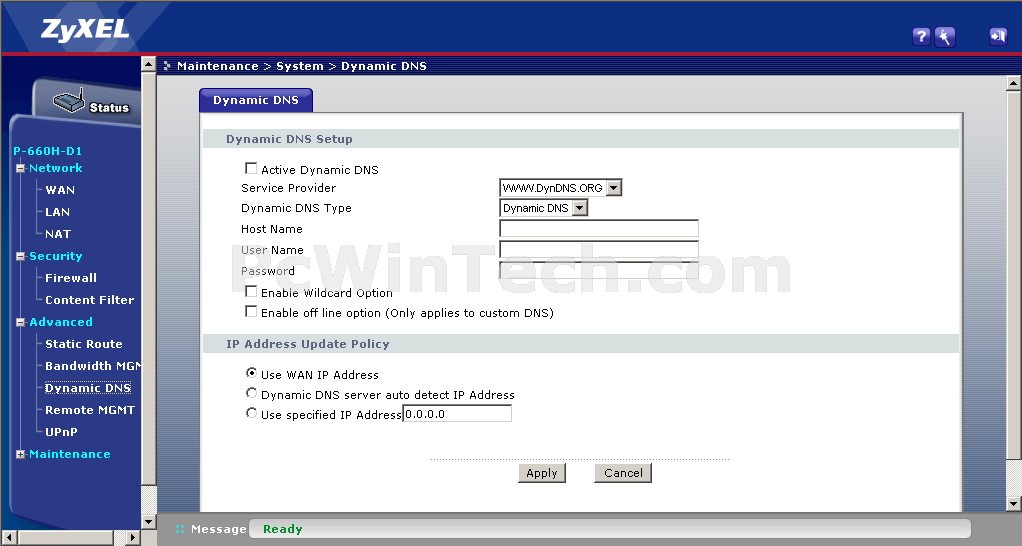Switch to the Dynamic DNS tab

pos(256,100)
